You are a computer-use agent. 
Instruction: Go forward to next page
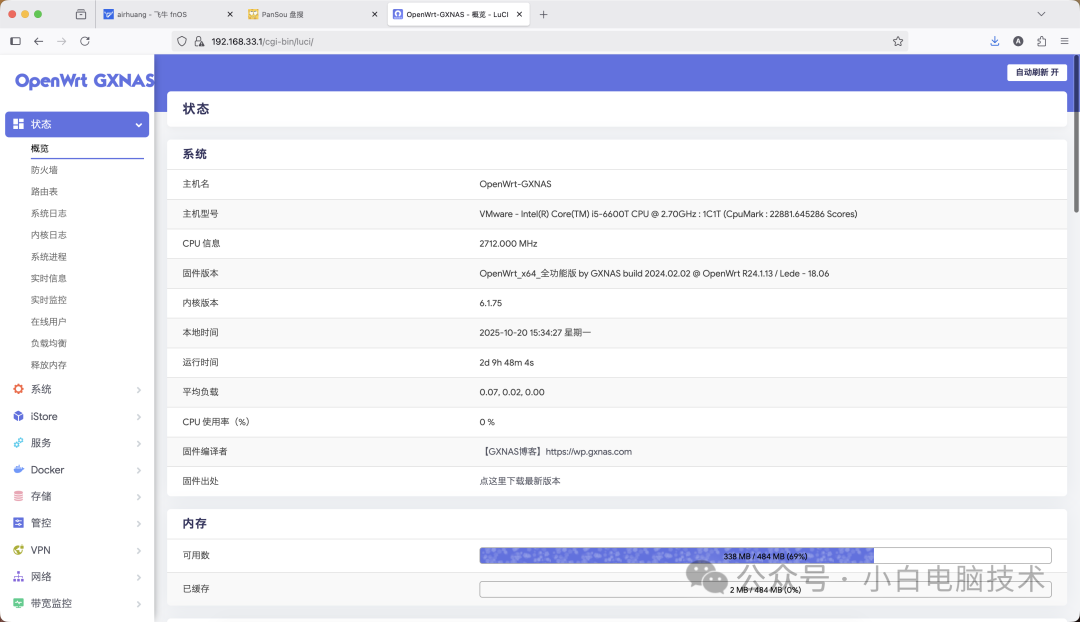pyautogui.click(x=61, y=41)
